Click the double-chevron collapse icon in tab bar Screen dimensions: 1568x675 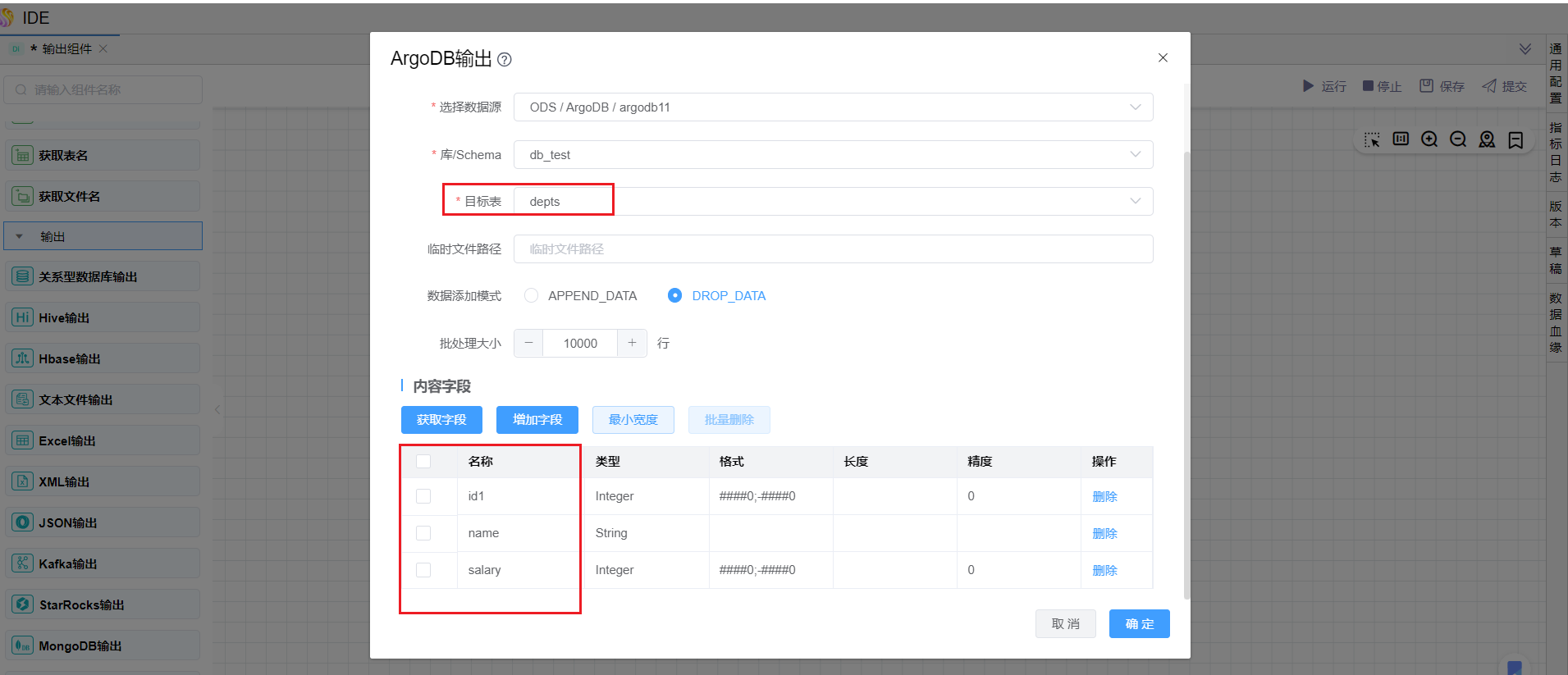tap(1525, 49)
